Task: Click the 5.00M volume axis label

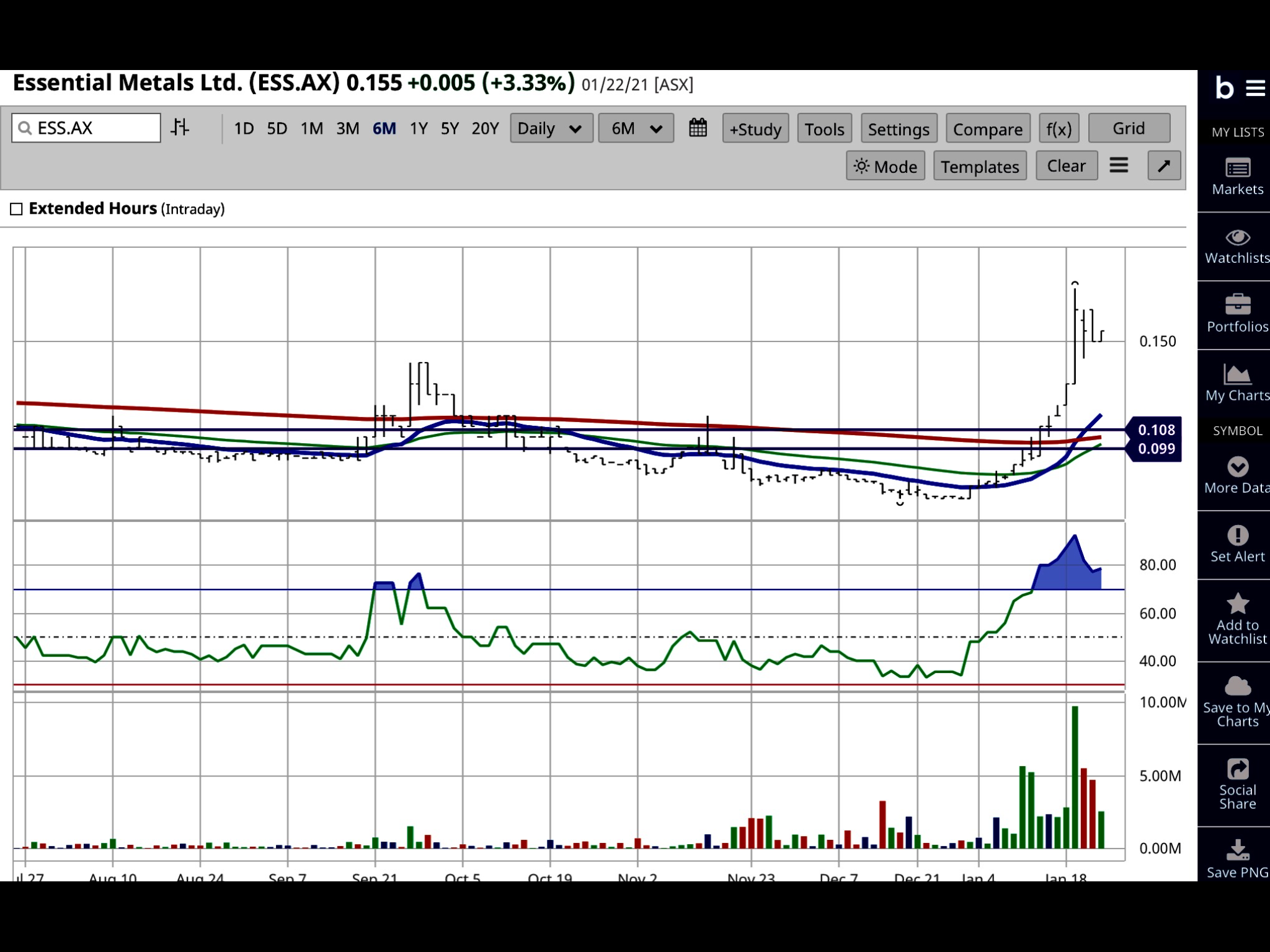Action: (x=1160, y=776)
